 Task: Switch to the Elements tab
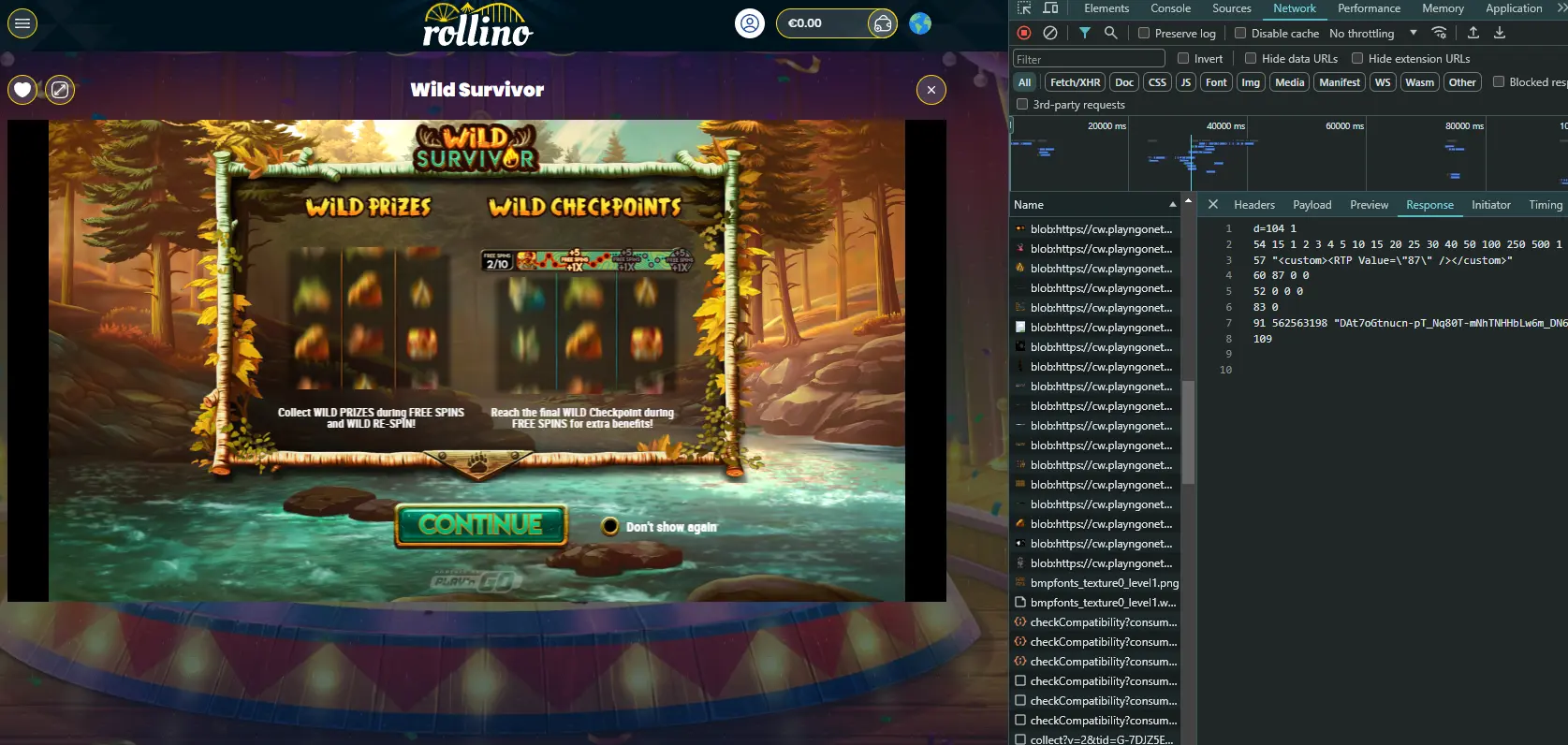pos(1106,8)
